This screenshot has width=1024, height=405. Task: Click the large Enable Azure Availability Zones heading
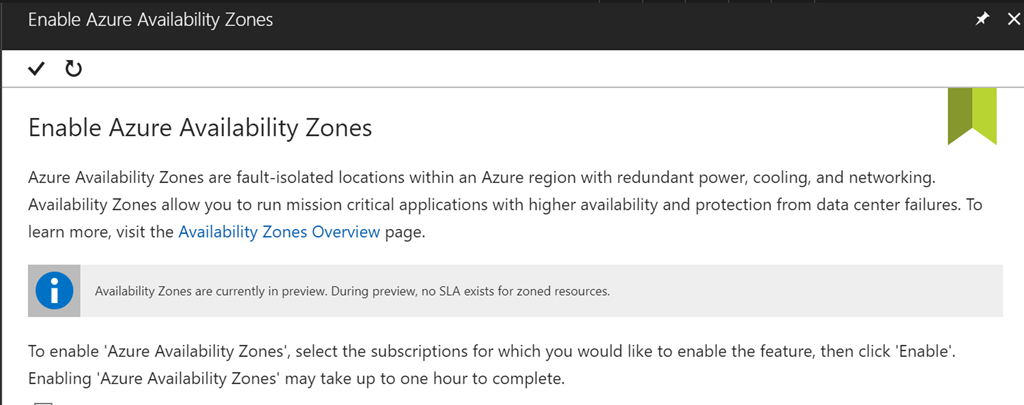click(200, 128)
